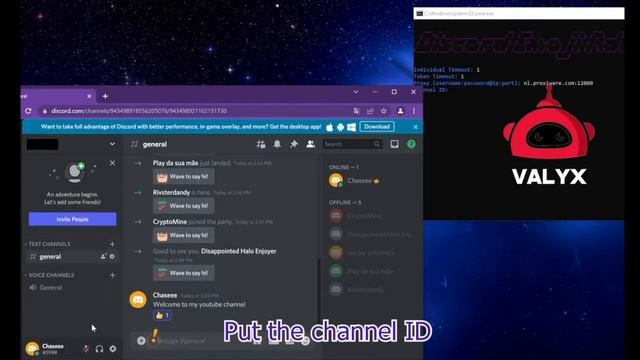Screen dimensions: 640x360
Task: Open the Threads icon in channel header
Action: click(x=261, y=144)
